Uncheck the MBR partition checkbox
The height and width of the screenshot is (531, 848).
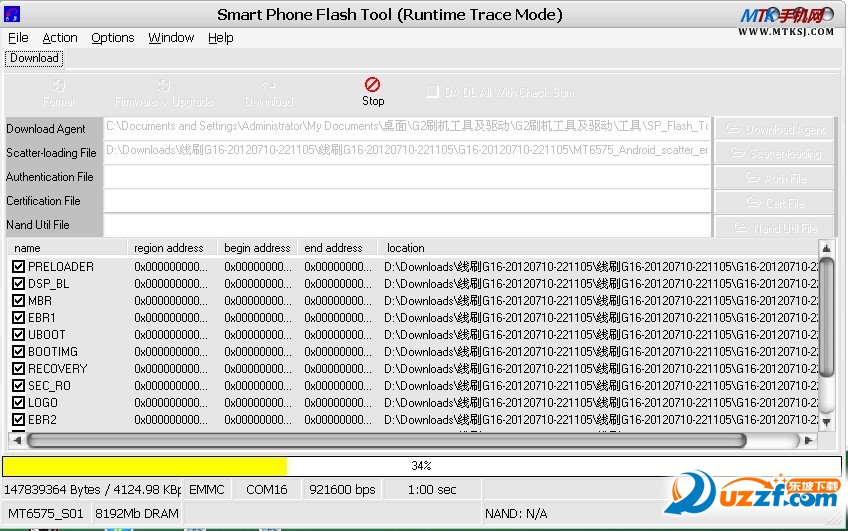[x=18, y=301]
